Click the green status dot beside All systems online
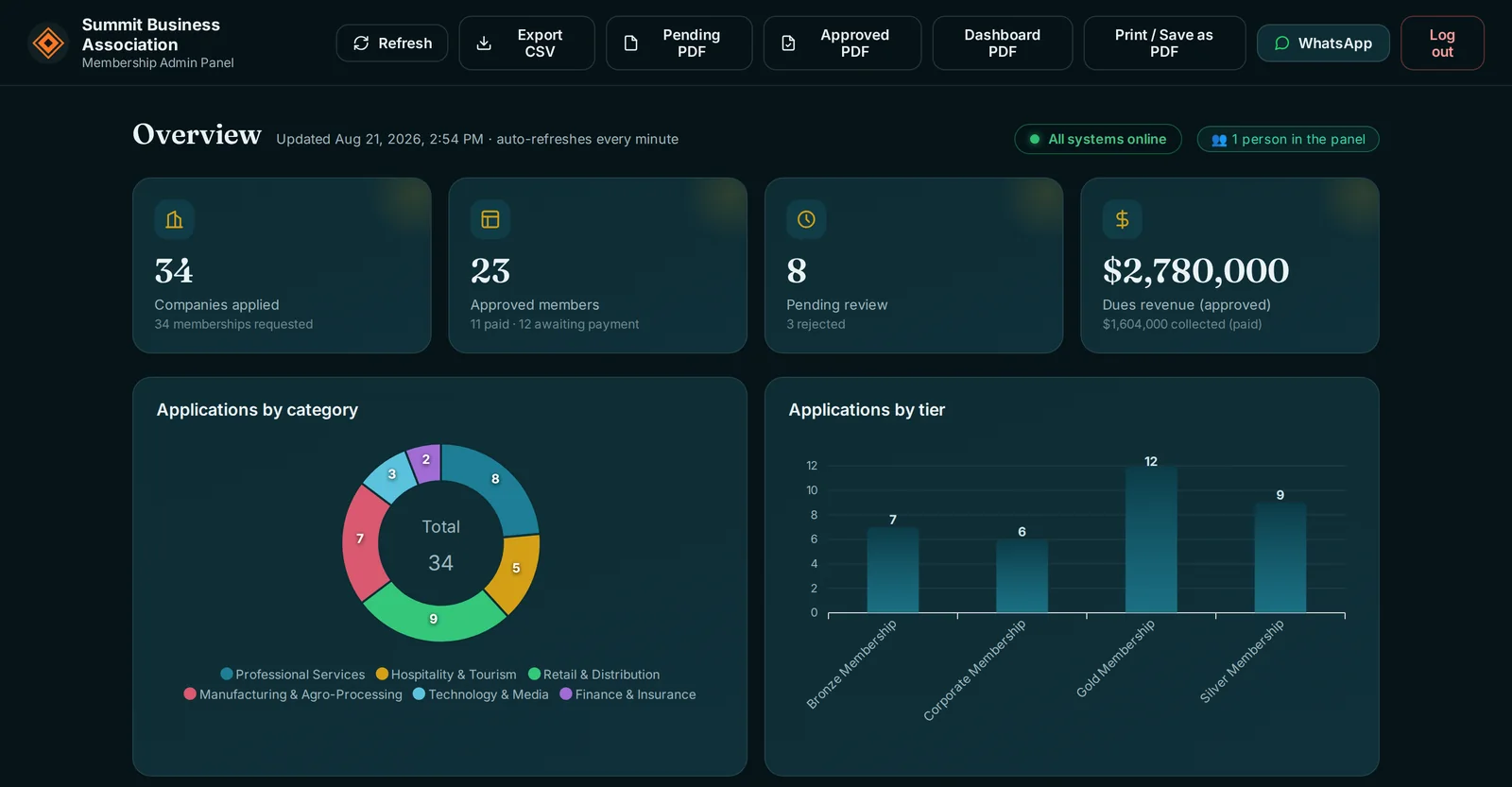 coord(1035,139)
